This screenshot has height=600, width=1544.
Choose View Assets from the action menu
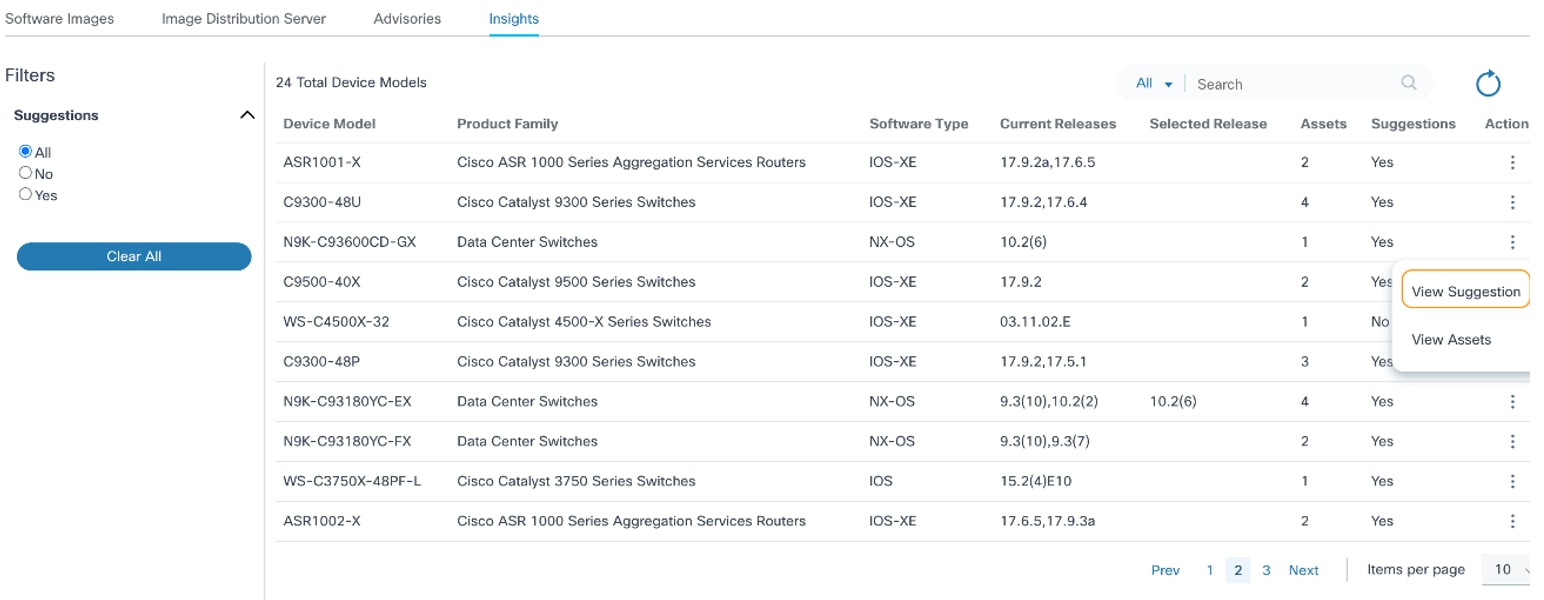pos(1451,340)
